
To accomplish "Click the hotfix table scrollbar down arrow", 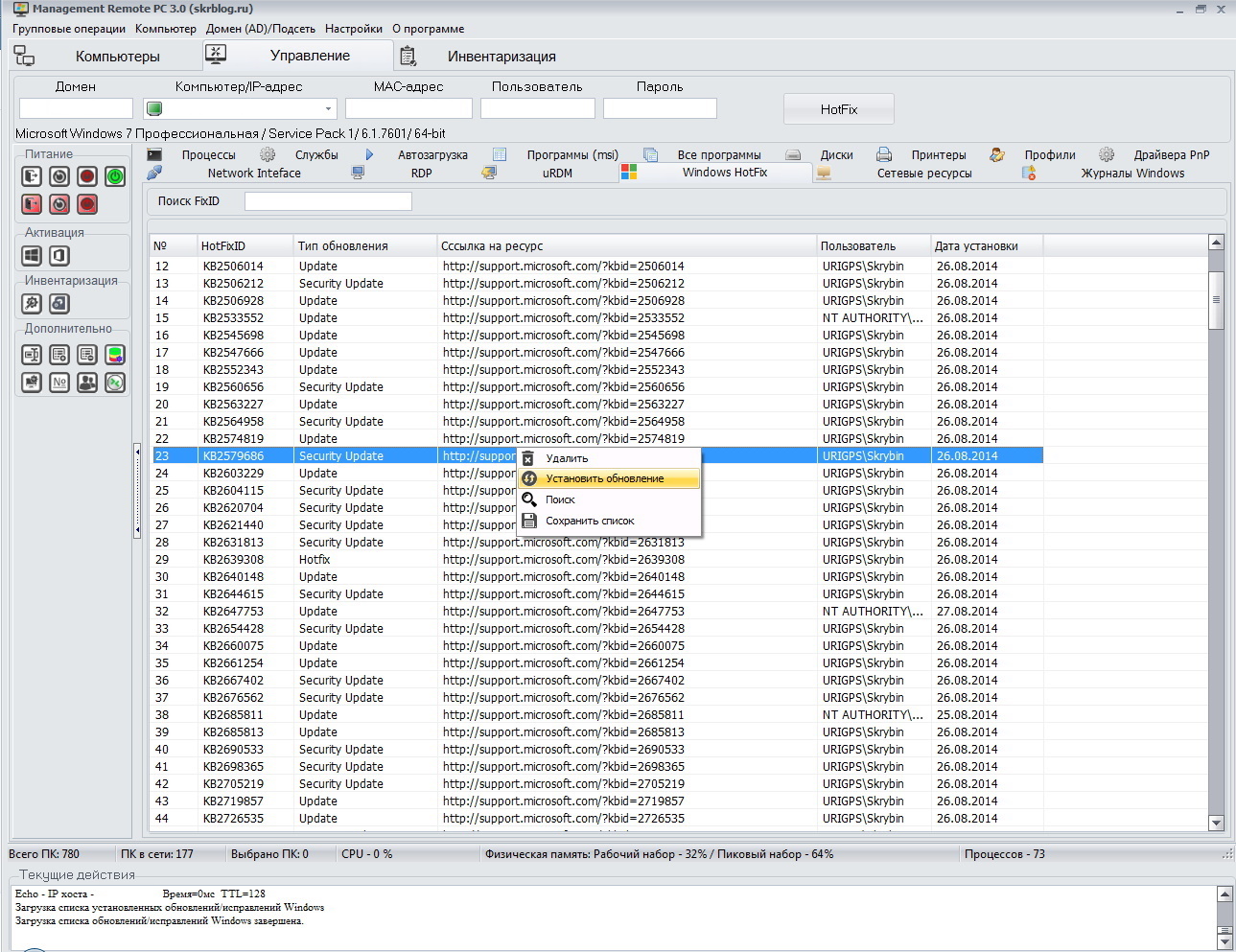I will coord(1216,823).
